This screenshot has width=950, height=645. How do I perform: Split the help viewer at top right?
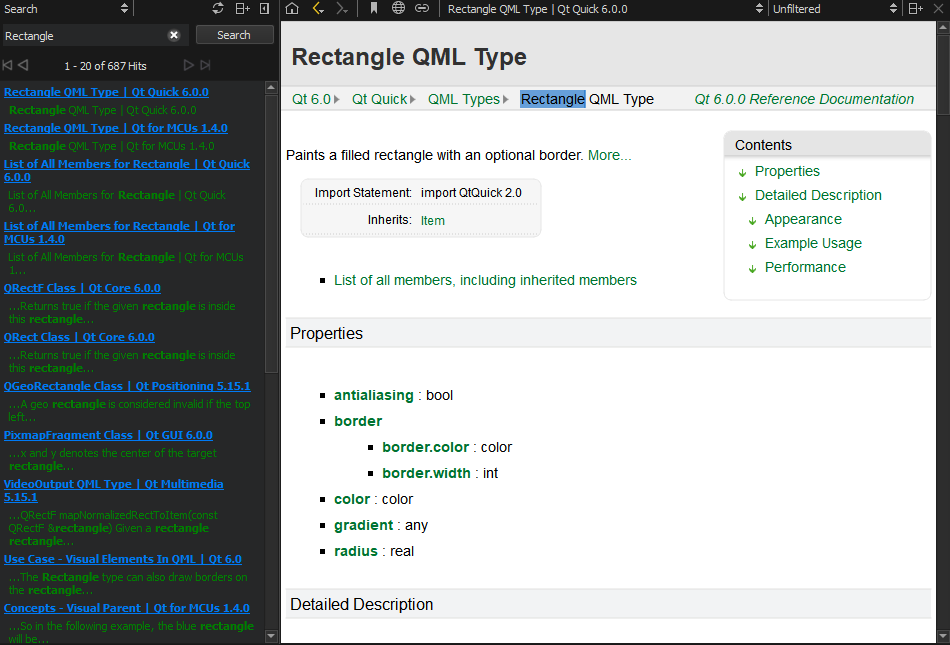pos(914,9)
